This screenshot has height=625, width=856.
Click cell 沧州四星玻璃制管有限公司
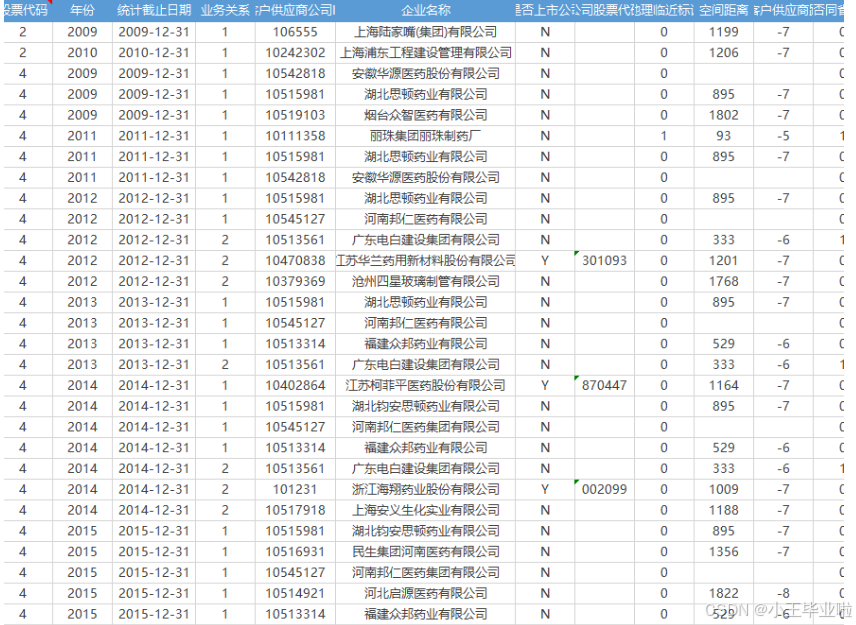(x=425, y=282)
